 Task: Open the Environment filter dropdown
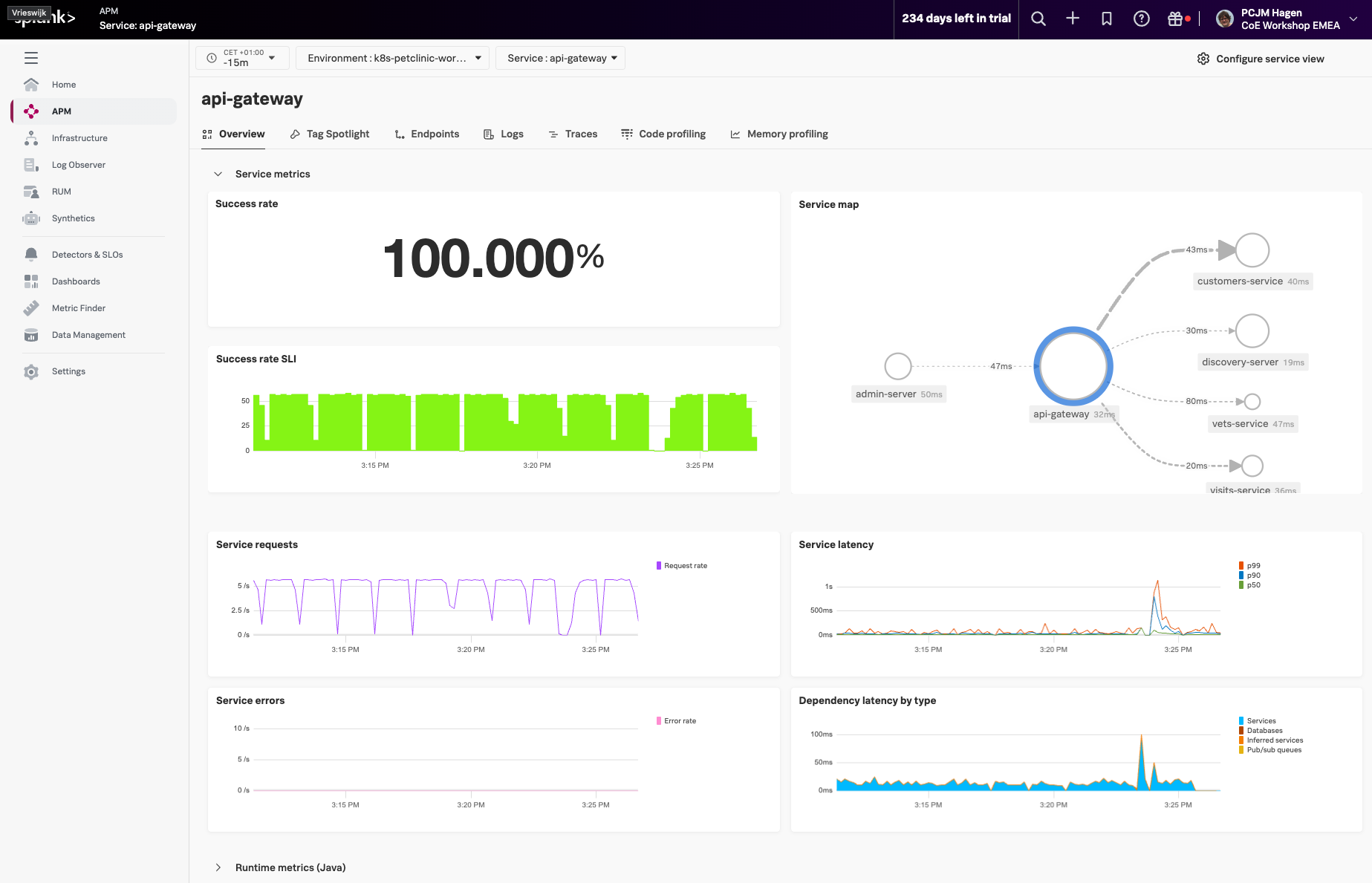(x=392, y=58)
